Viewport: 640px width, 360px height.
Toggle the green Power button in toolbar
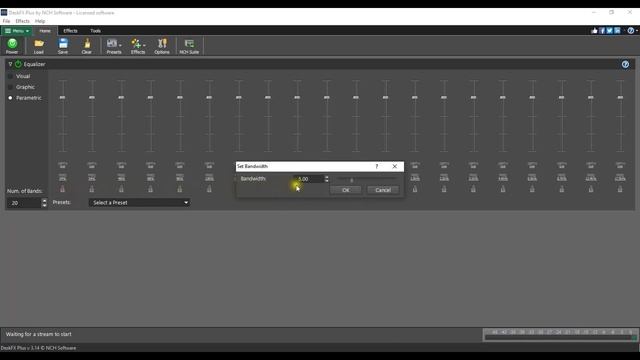coord(12,46)
